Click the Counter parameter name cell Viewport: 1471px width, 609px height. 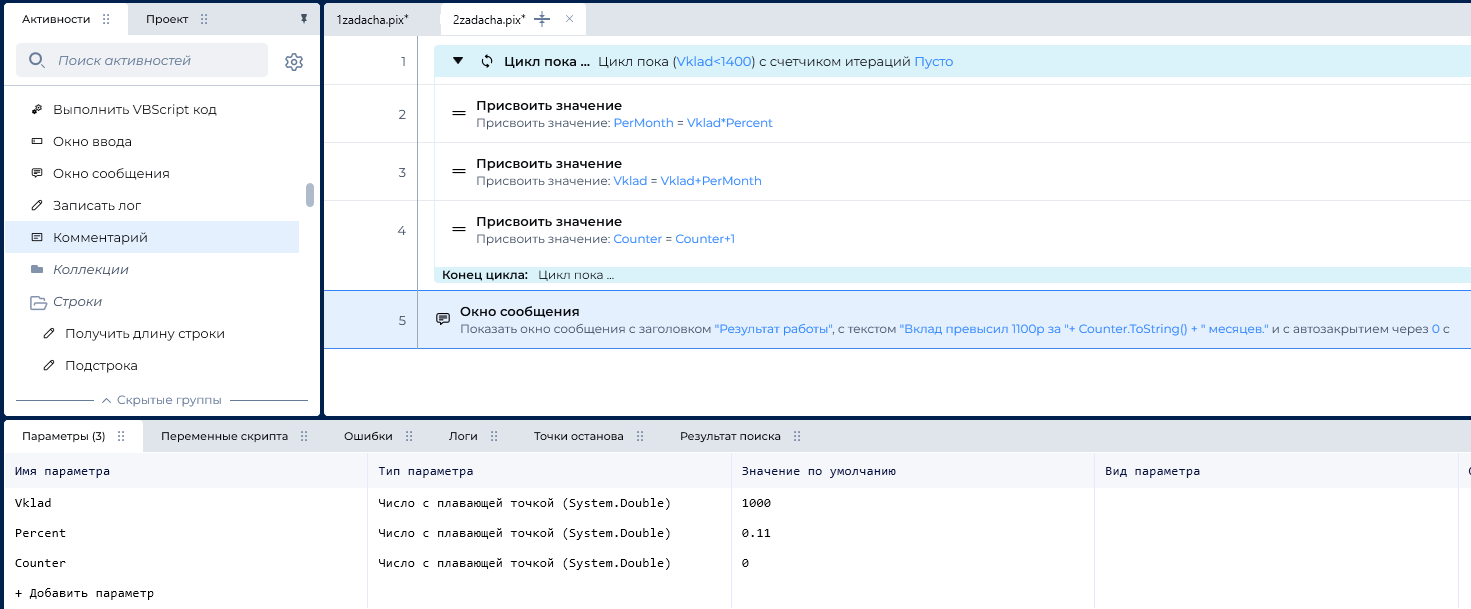click(x=186, y=563)
